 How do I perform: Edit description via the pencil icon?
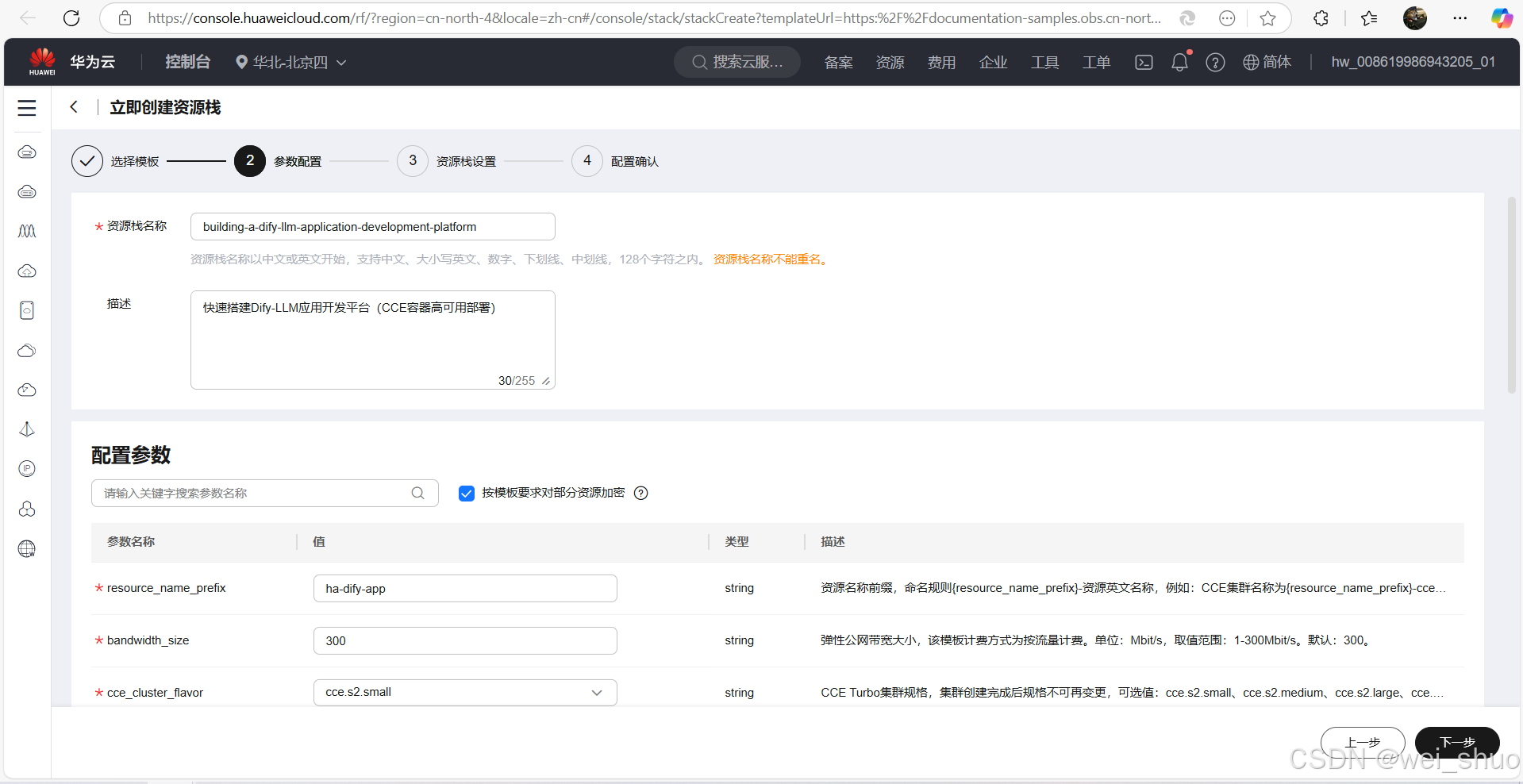(x=546, y=381)
